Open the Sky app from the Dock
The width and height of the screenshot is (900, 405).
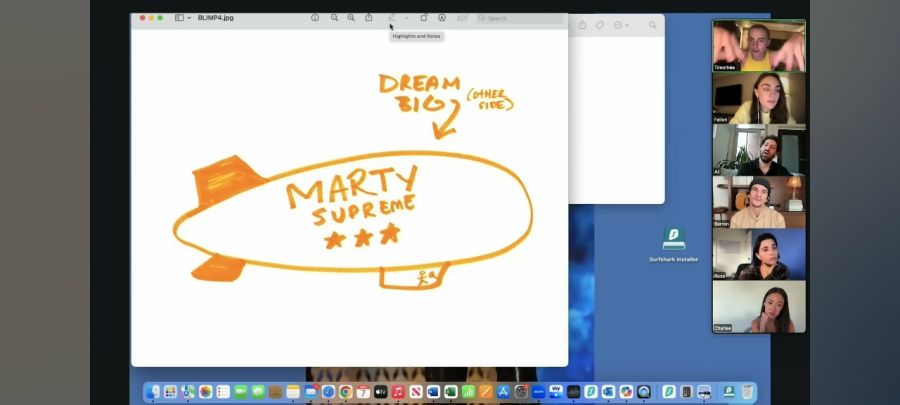coord(556,392)
